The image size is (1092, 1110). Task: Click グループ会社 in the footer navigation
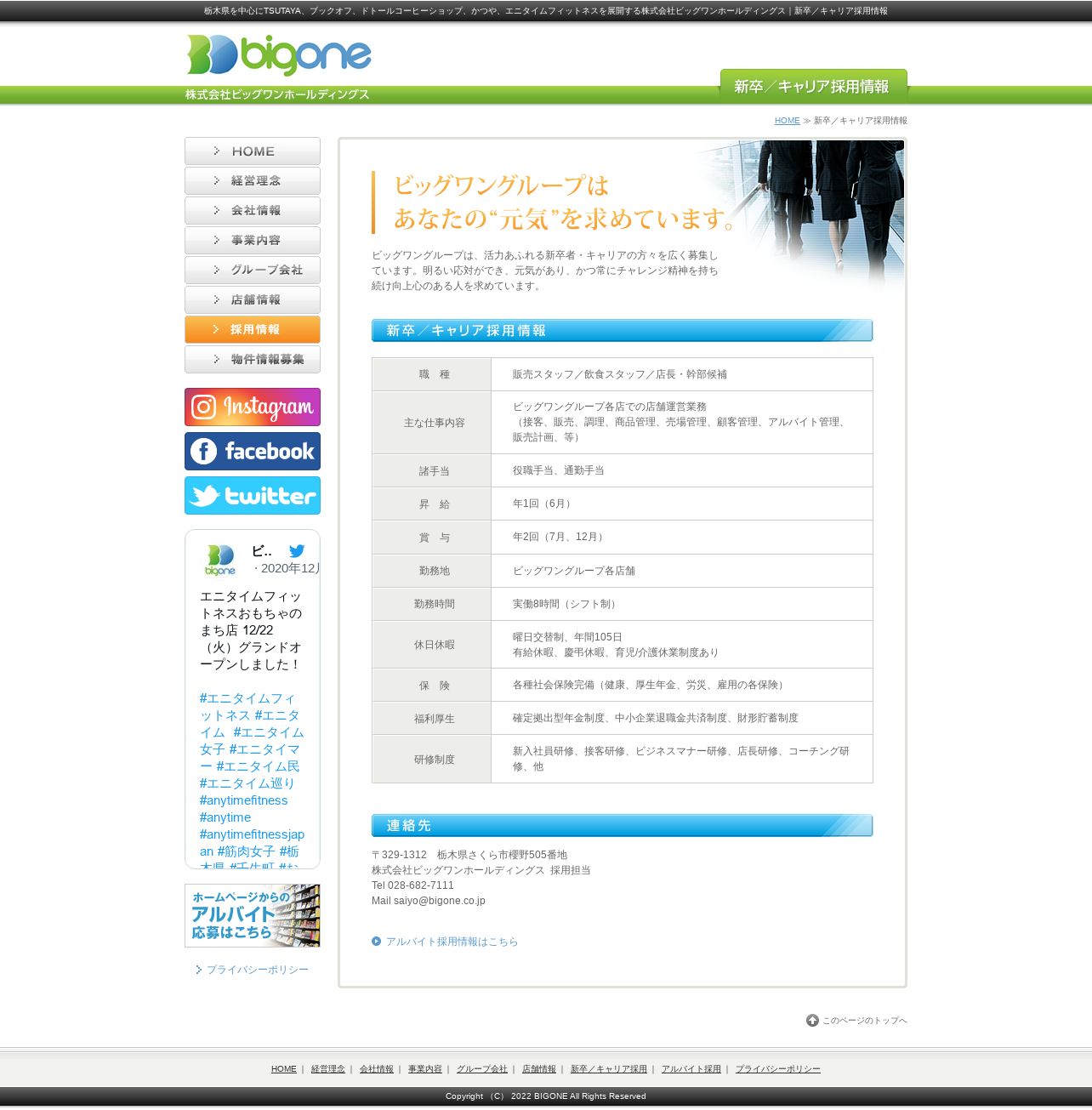[482, 1069]
